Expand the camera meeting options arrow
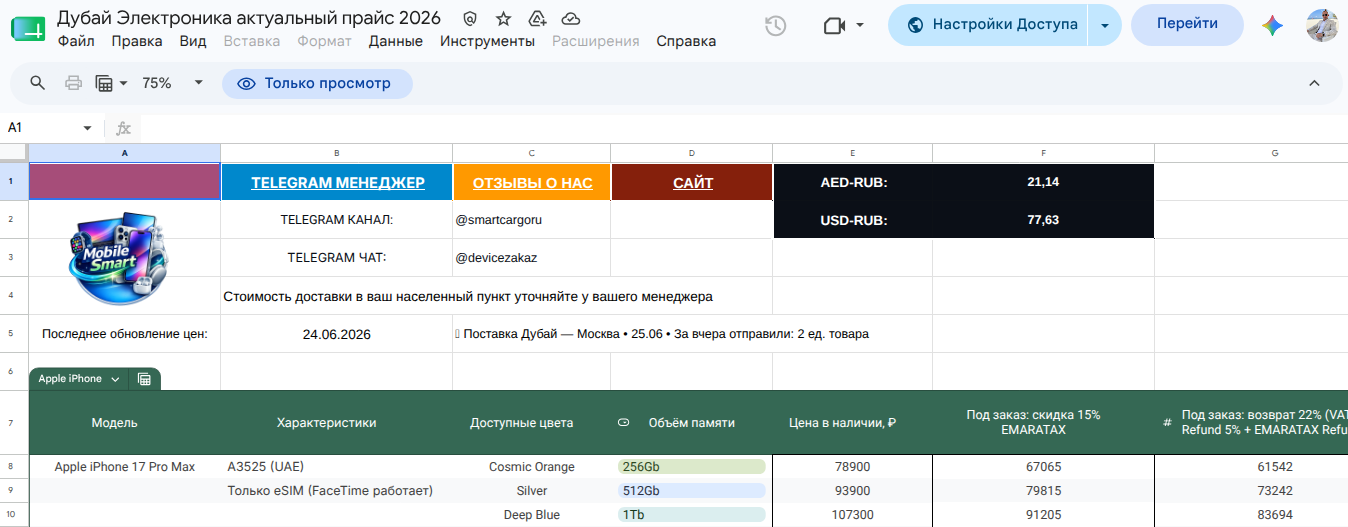Screen dimensions: 1348x527 click(860, 26)
